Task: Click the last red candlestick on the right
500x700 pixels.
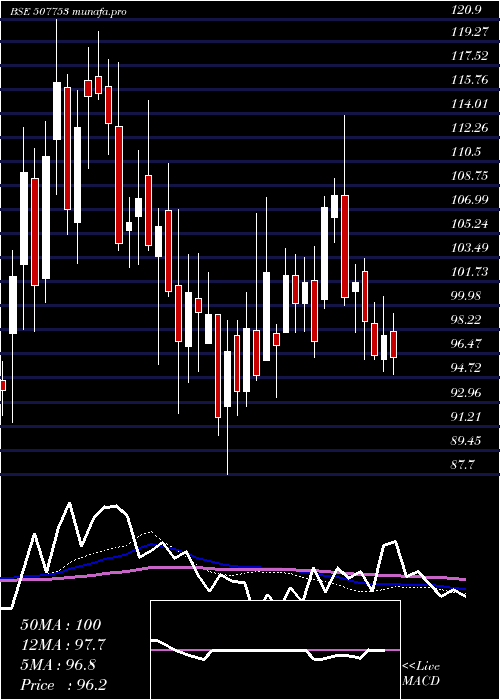Action: 393,344
